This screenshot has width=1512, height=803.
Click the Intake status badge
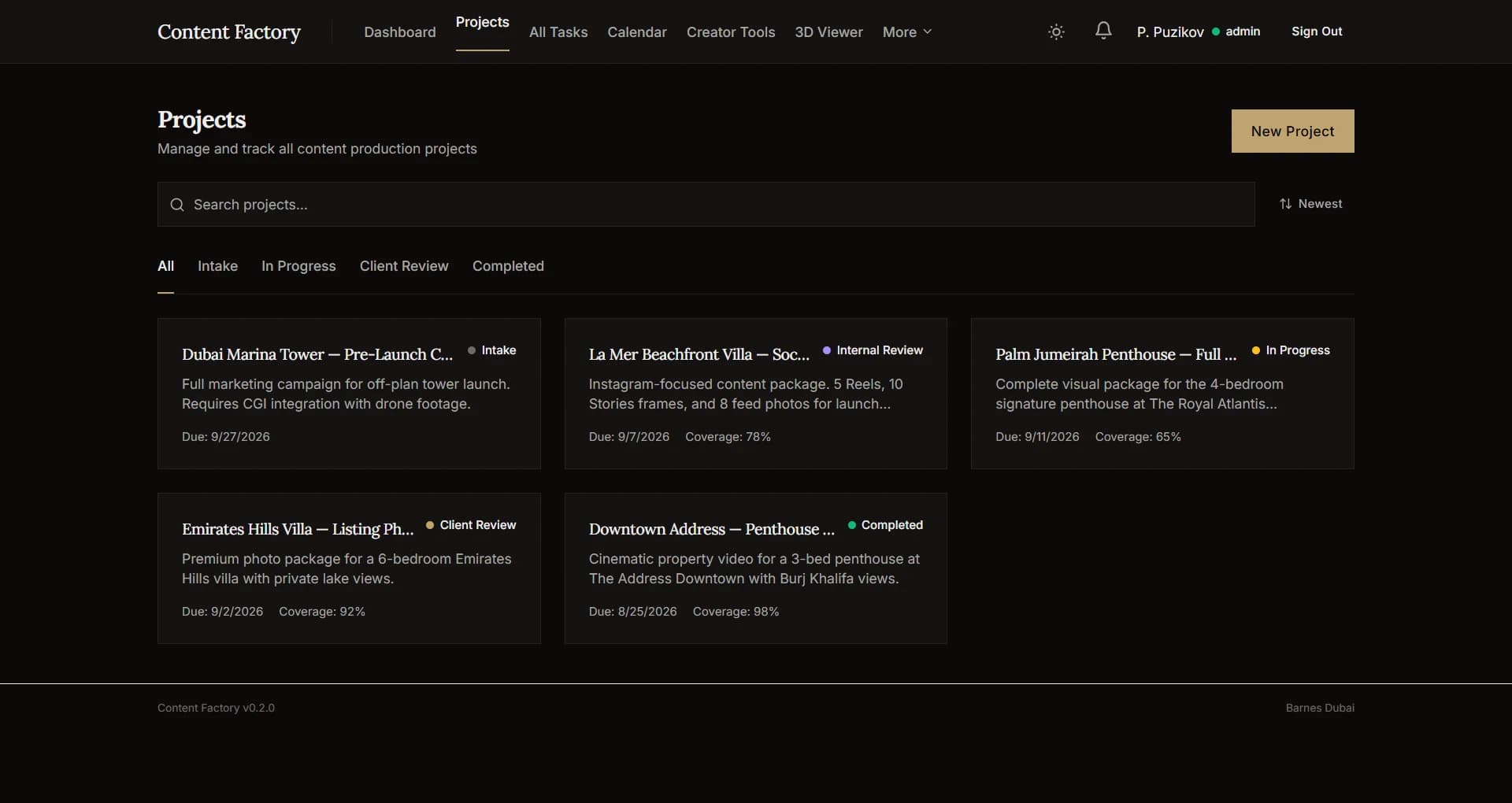coord(492,350)
